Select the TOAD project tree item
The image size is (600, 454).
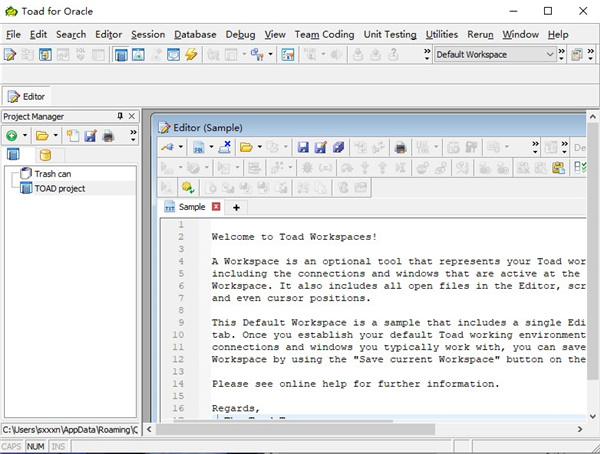pos(59,187)
